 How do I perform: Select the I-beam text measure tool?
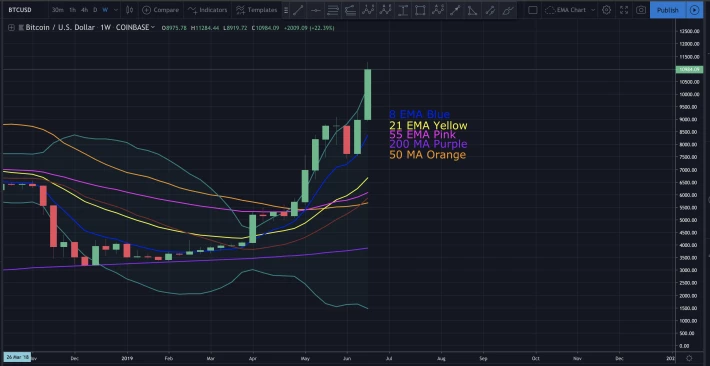(x=403, y=10)
